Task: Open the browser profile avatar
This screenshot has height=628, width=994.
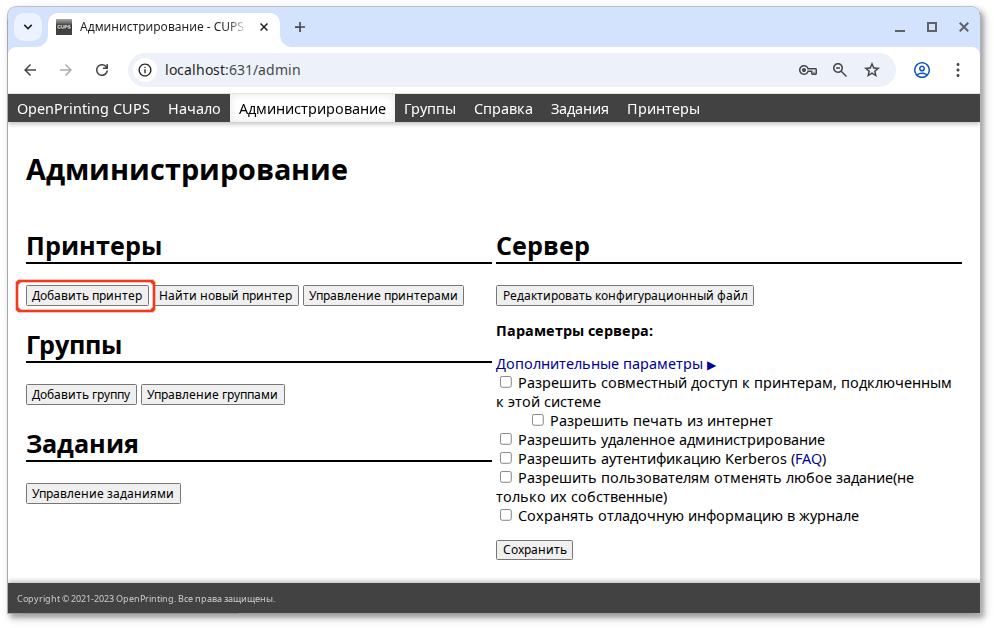Action: (x=921, y=70)
